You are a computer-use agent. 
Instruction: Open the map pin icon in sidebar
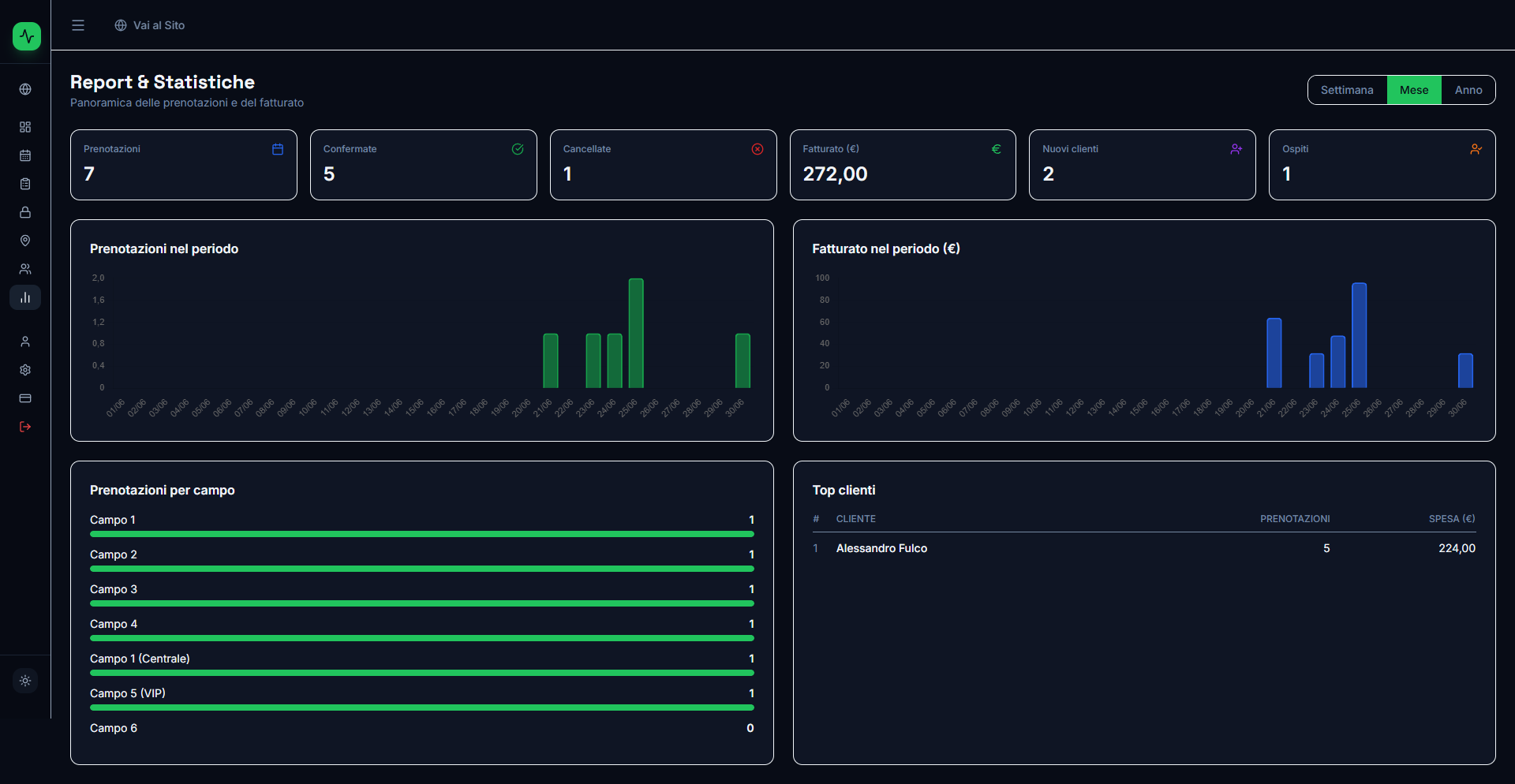point(25,241)
